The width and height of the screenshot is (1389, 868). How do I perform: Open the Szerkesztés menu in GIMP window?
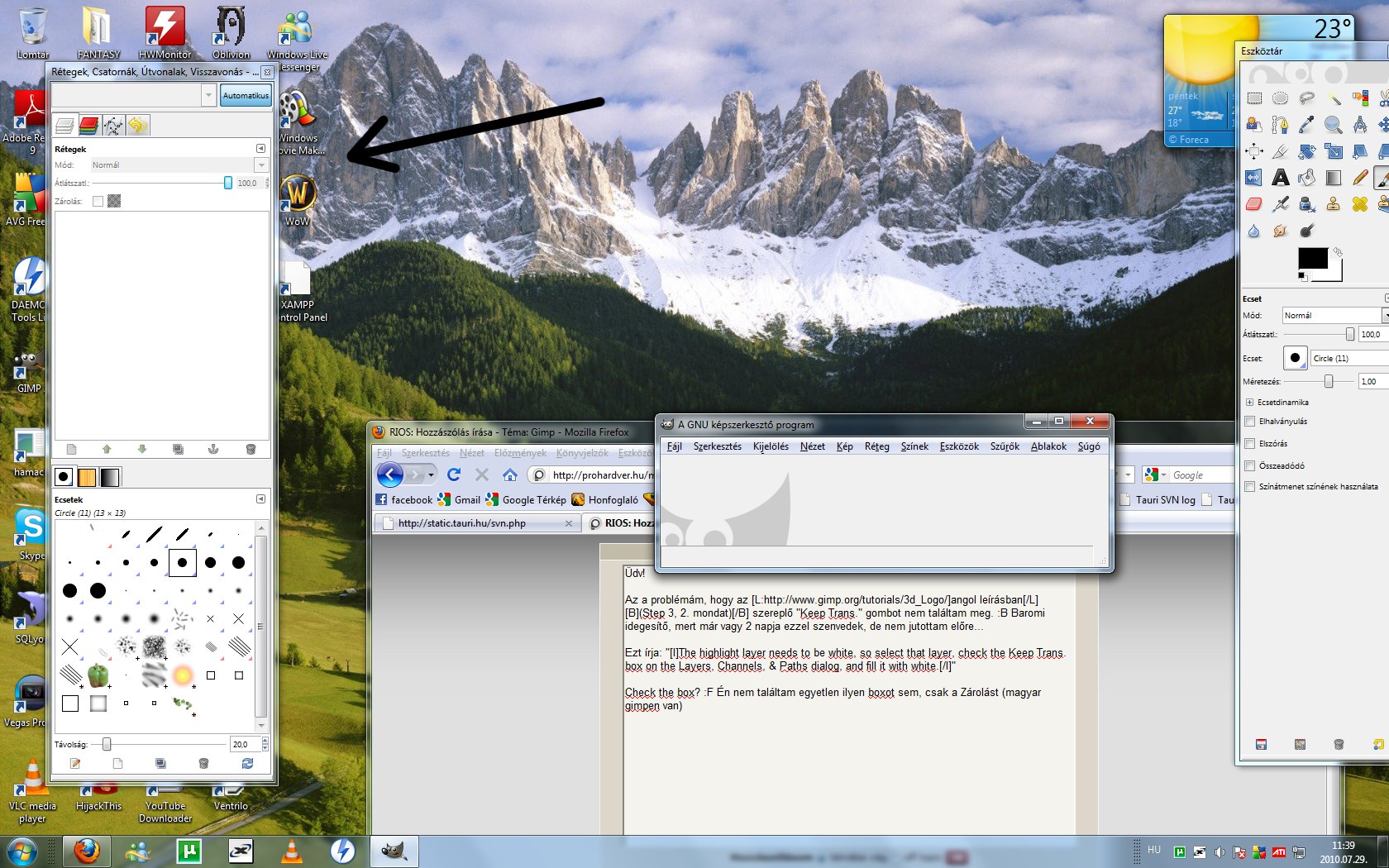(x=718, y=446)
